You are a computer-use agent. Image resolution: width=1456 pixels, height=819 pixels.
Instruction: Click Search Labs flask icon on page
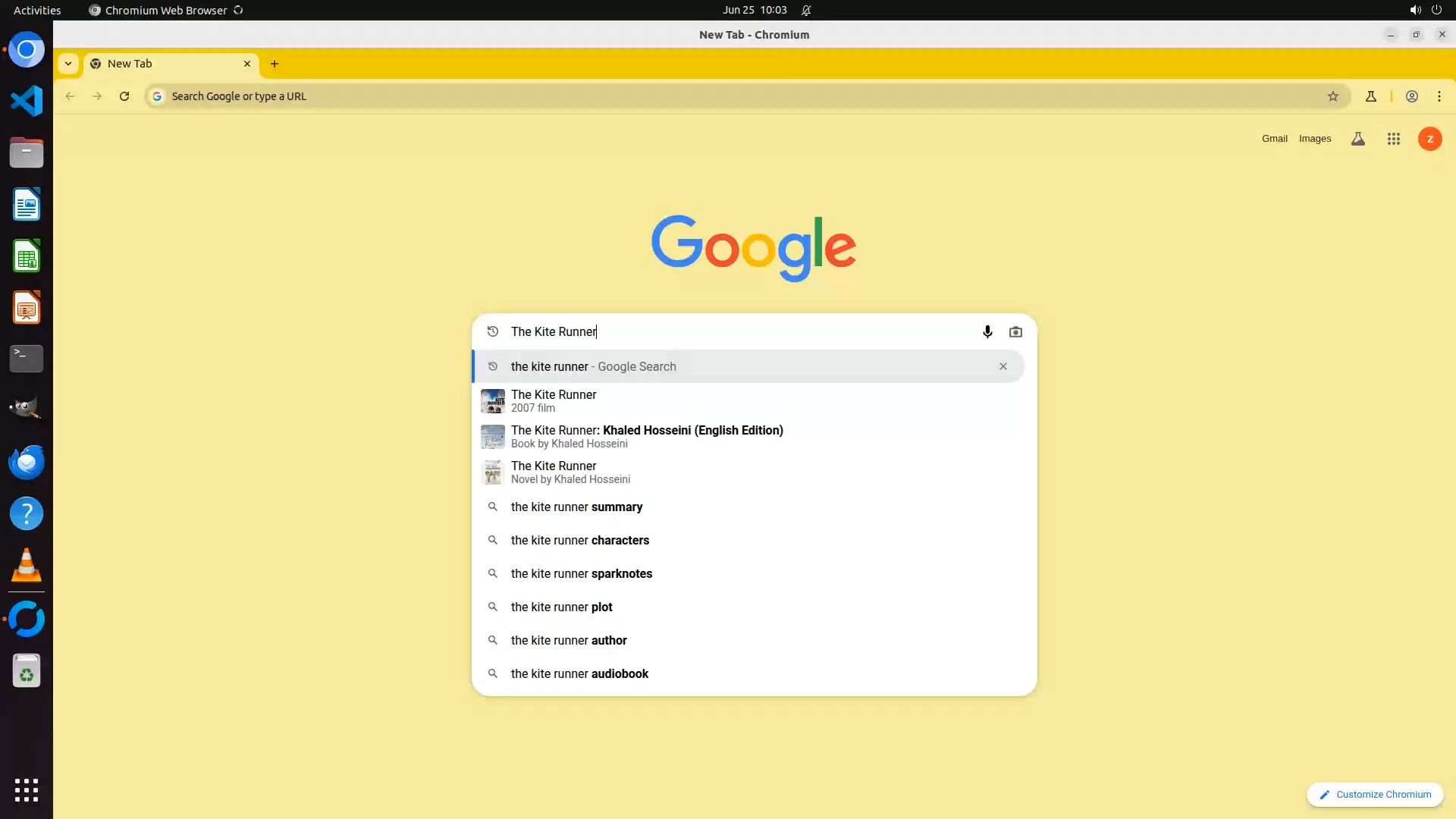(1357, 139)
